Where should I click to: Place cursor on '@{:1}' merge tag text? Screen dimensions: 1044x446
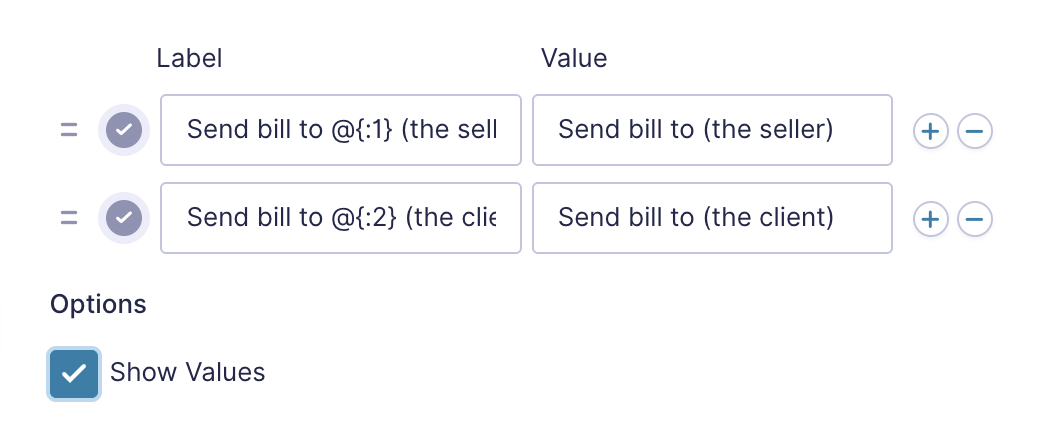(x=363, y=130)
